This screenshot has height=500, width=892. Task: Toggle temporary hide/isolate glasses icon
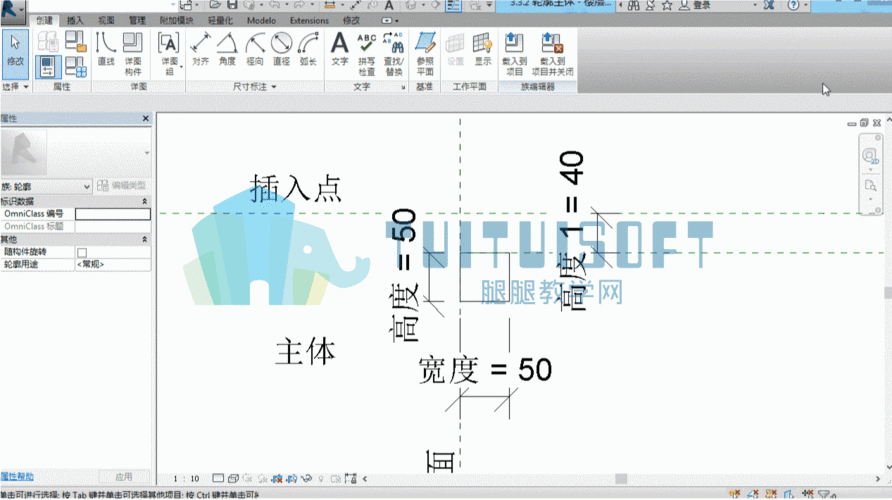point(307,478)
